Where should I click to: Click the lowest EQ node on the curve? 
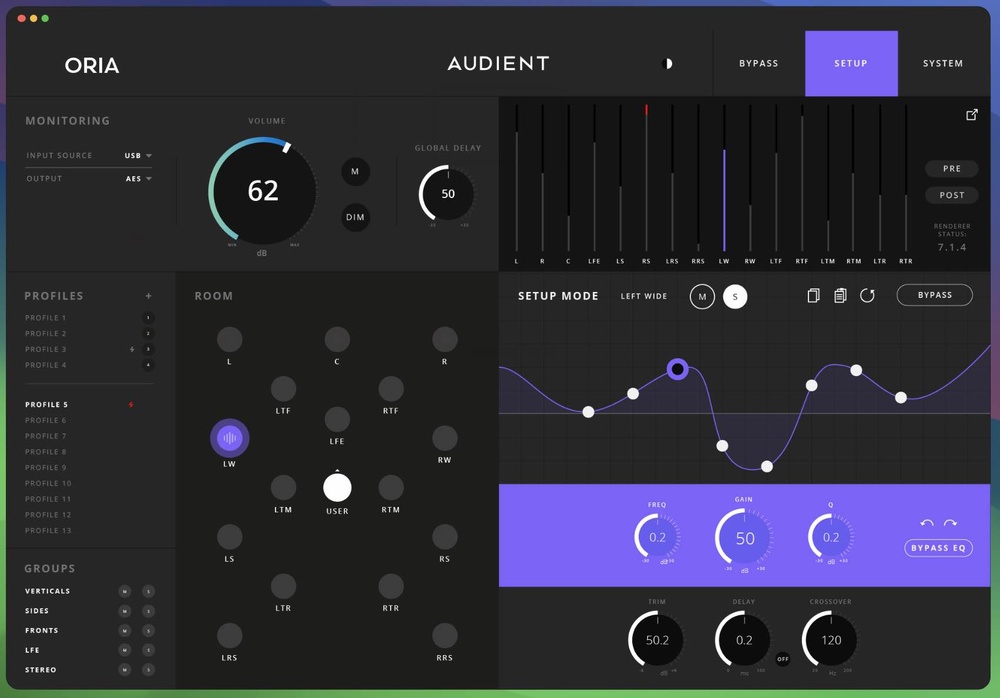(x=767, y=467)
